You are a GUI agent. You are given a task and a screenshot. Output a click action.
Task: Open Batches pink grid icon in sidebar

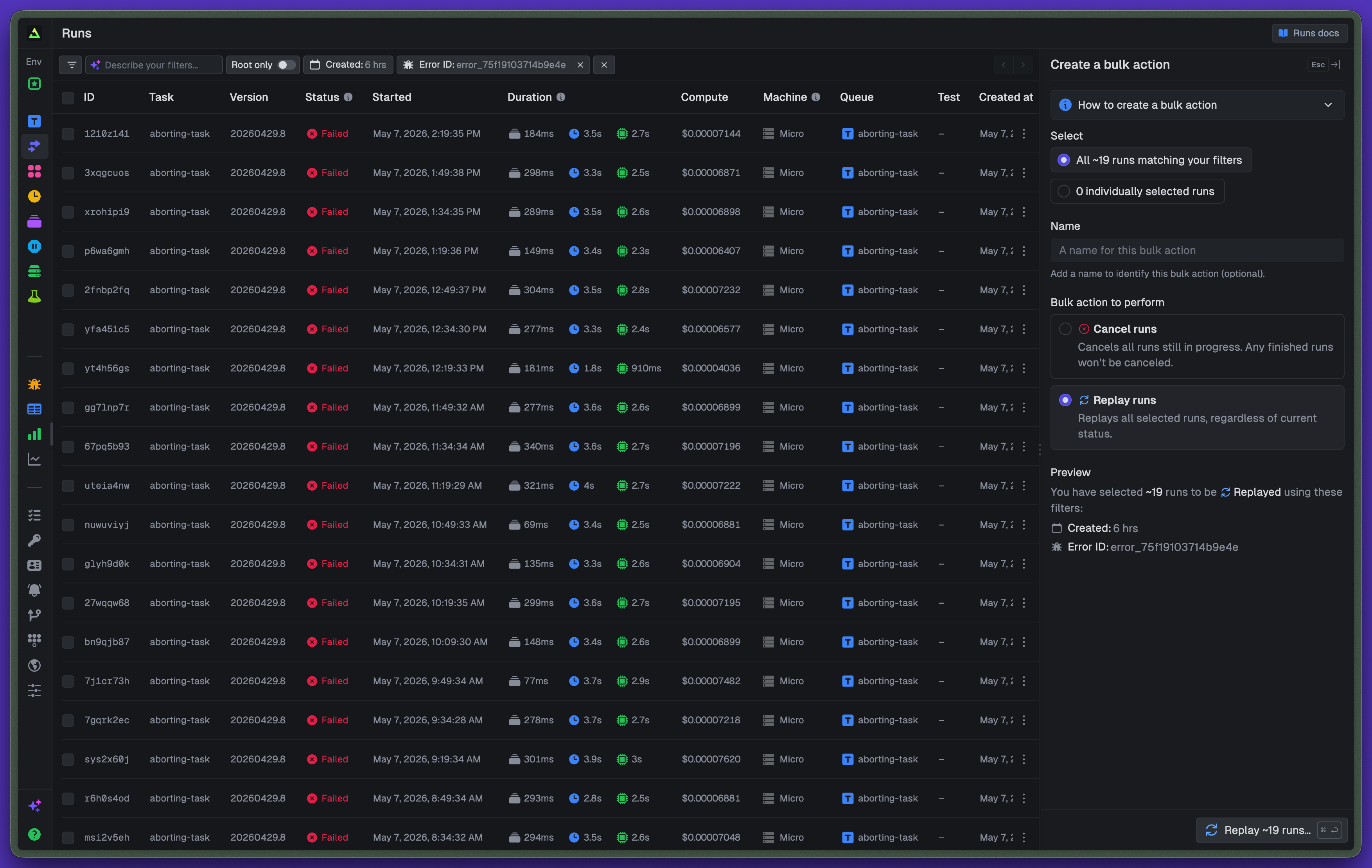pos(34,171)
